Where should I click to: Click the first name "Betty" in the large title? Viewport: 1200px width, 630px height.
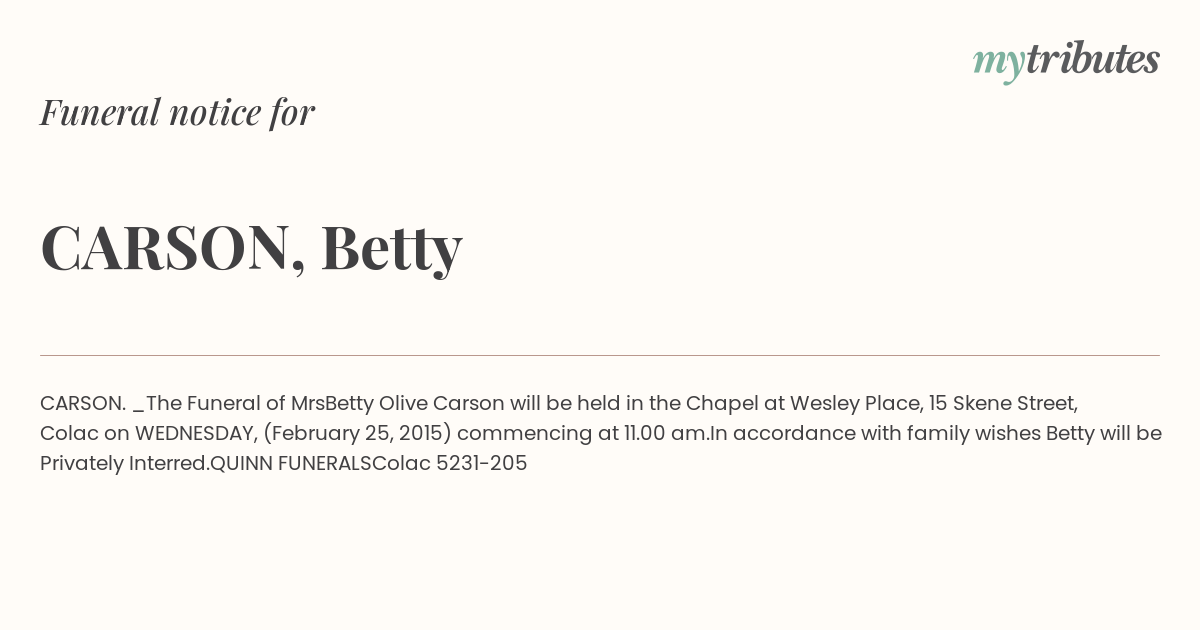(391, 247)
